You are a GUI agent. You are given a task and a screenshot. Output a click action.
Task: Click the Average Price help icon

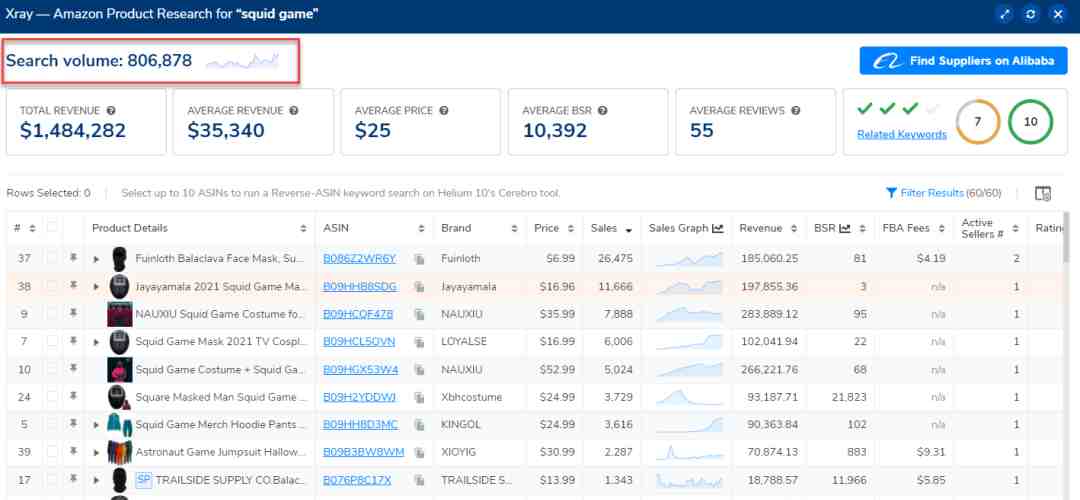pos(444,110)
